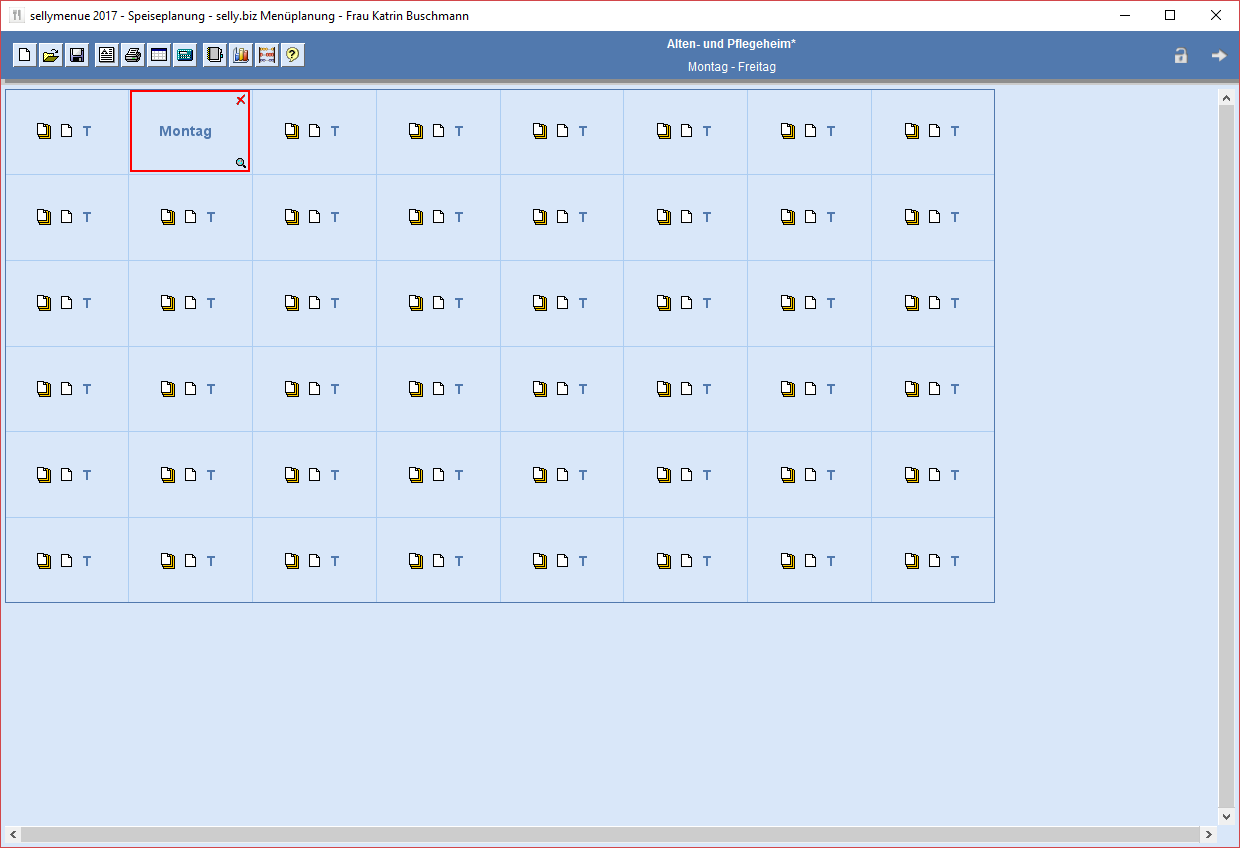1240x848 pixels.
Task: Click the text layout preview toolbar icon
Action: click(x=106, y=56)
